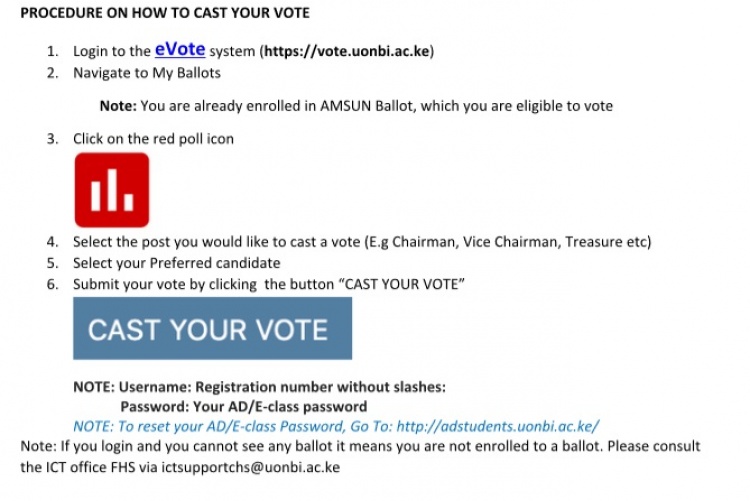750x501 pixels.
Task: Click the 'Login to the' text in step 1
Action: (x=111, y=51)
